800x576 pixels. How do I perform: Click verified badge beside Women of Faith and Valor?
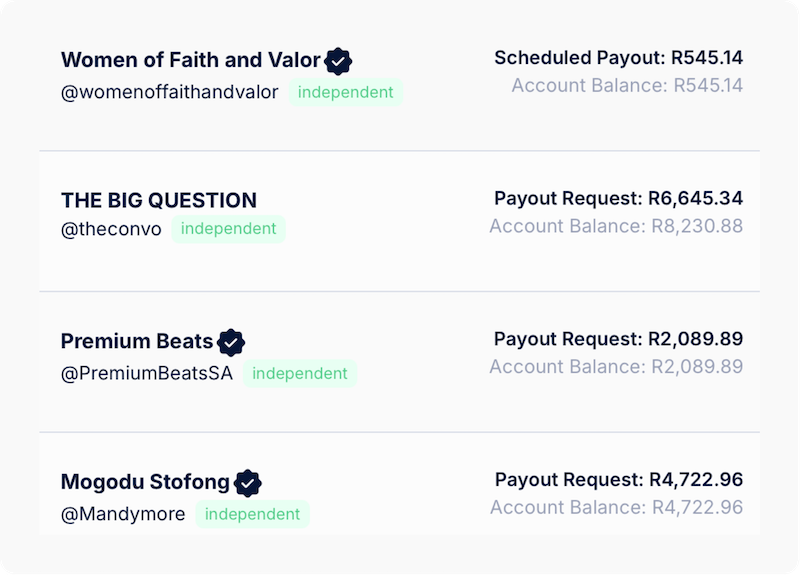(338, 61)
